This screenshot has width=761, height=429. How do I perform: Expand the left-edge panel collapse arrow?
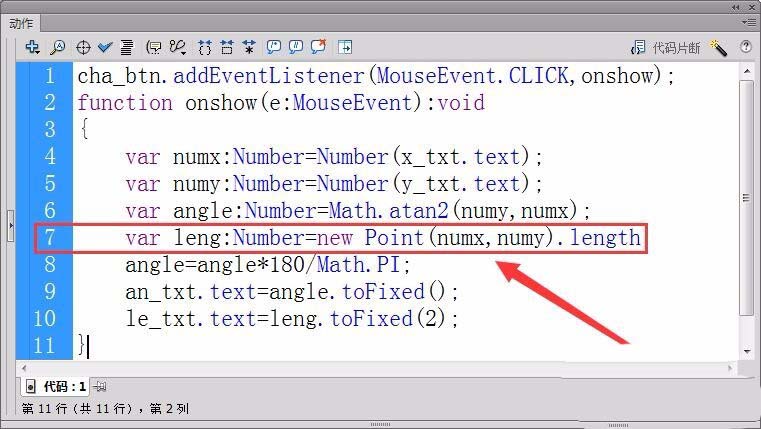pos(11,225)
